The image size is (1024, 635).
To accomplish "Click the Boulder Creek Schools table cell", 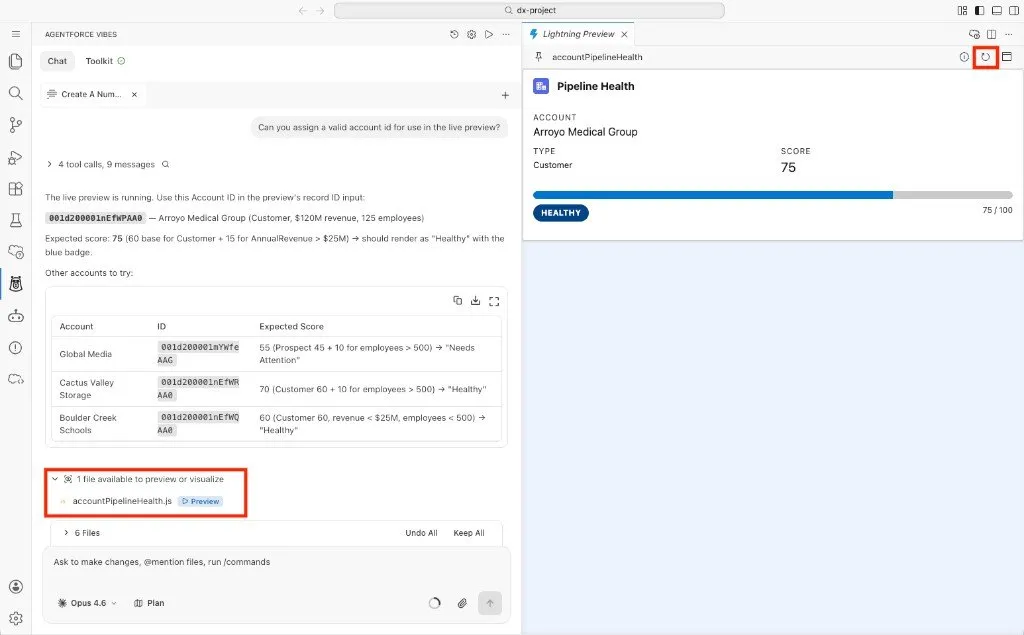I will pyautogui.click(x=88, y=424).
